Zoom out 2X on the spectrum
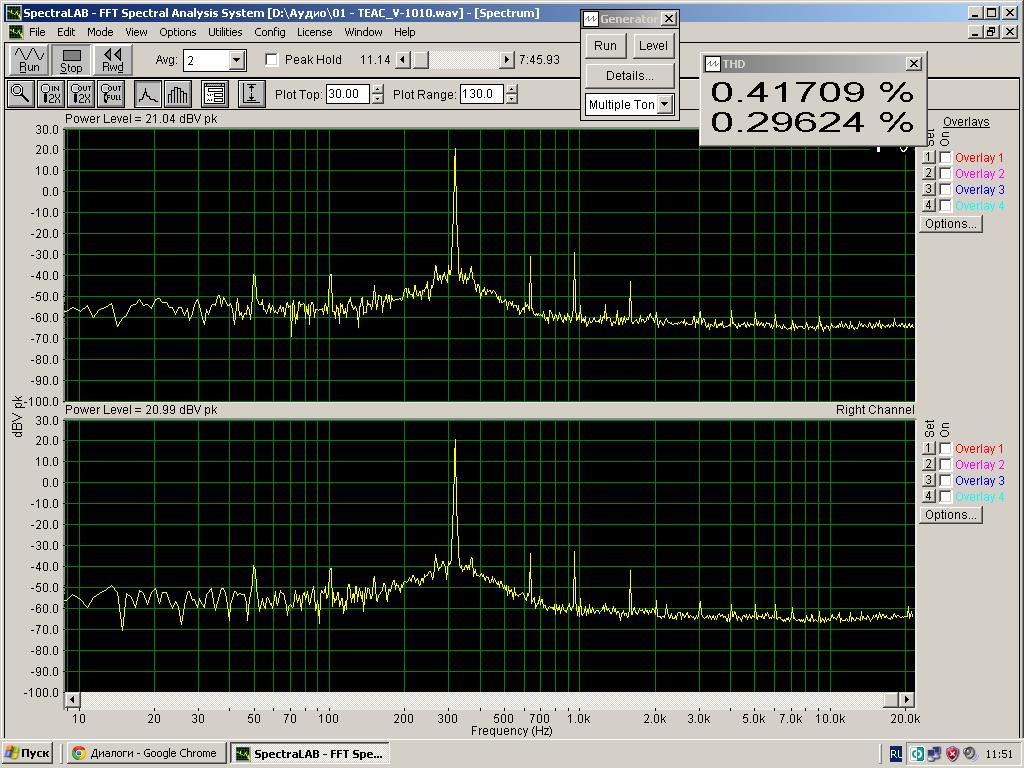The width and height of the screenshot is (1024, 768). pos(81,94)
